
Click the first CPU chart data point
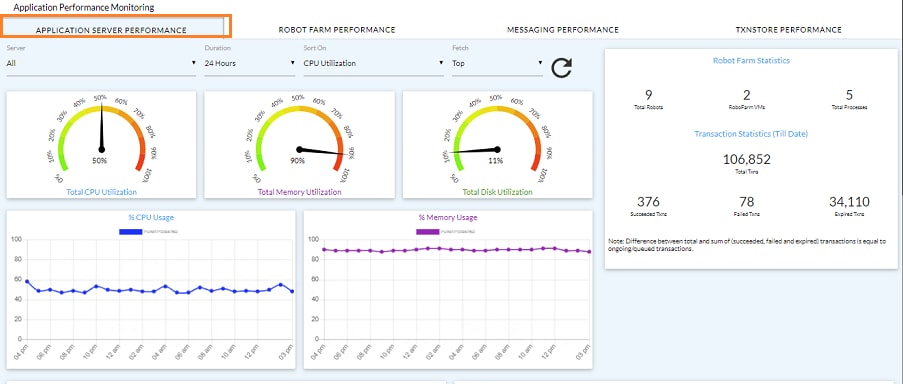click(27, 282)
